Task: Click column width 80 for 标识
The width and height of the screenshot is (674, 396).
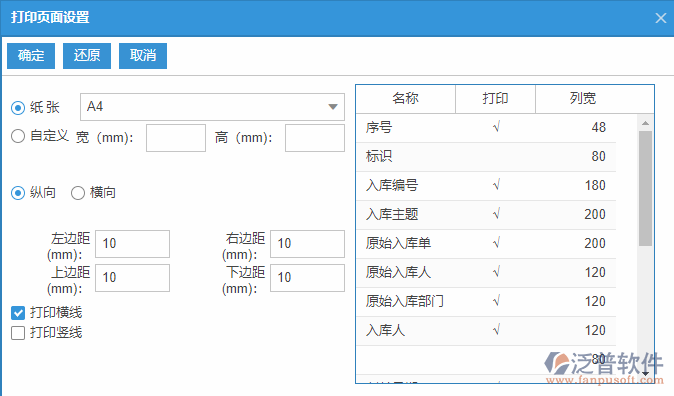Action: tap(598, 157)
